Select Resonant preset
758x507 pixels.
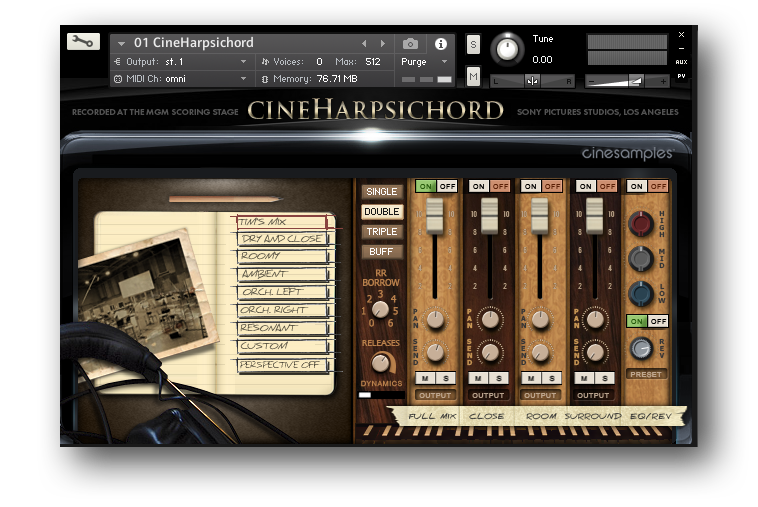(283, 328)
